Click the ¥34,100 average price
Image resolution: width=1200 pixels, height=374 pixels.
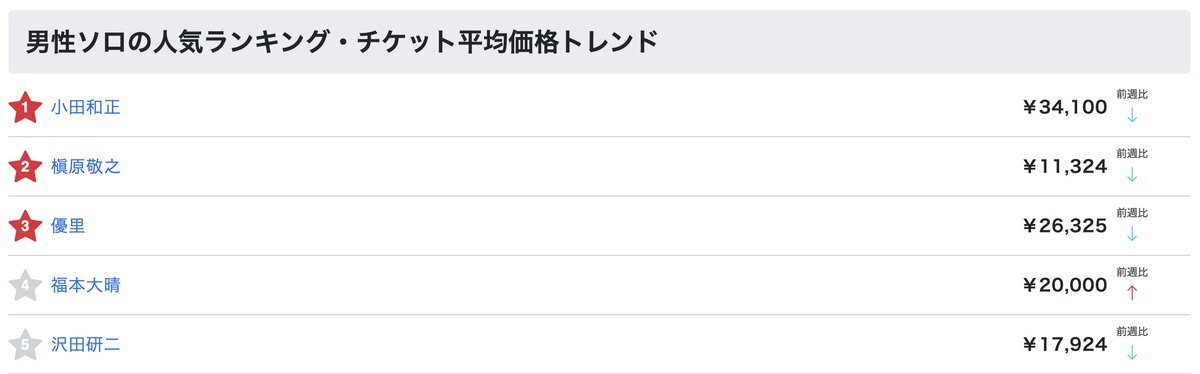(1064, 107)
